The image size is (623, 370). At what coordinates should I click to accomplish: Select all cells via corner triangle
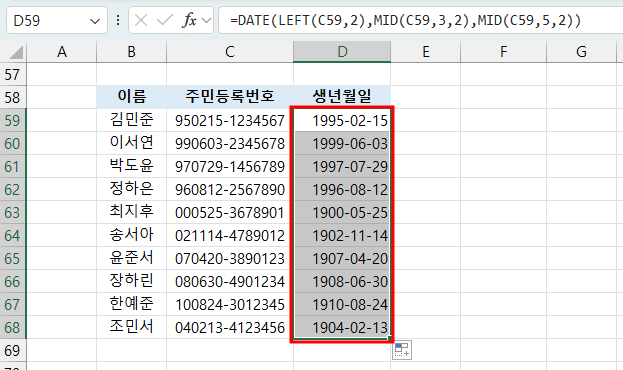[x=13, y=52]
